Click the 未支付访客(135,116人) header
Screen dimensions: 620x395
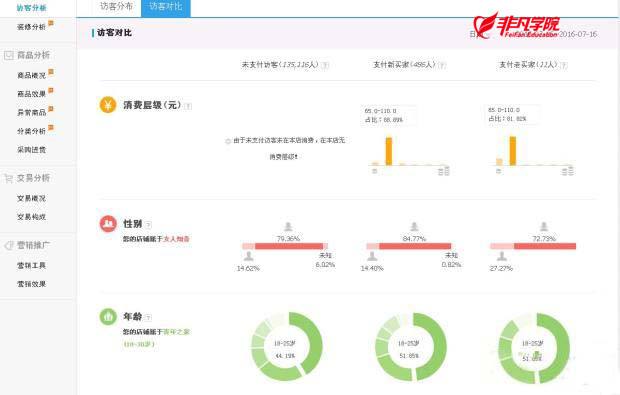pos(280,65)
